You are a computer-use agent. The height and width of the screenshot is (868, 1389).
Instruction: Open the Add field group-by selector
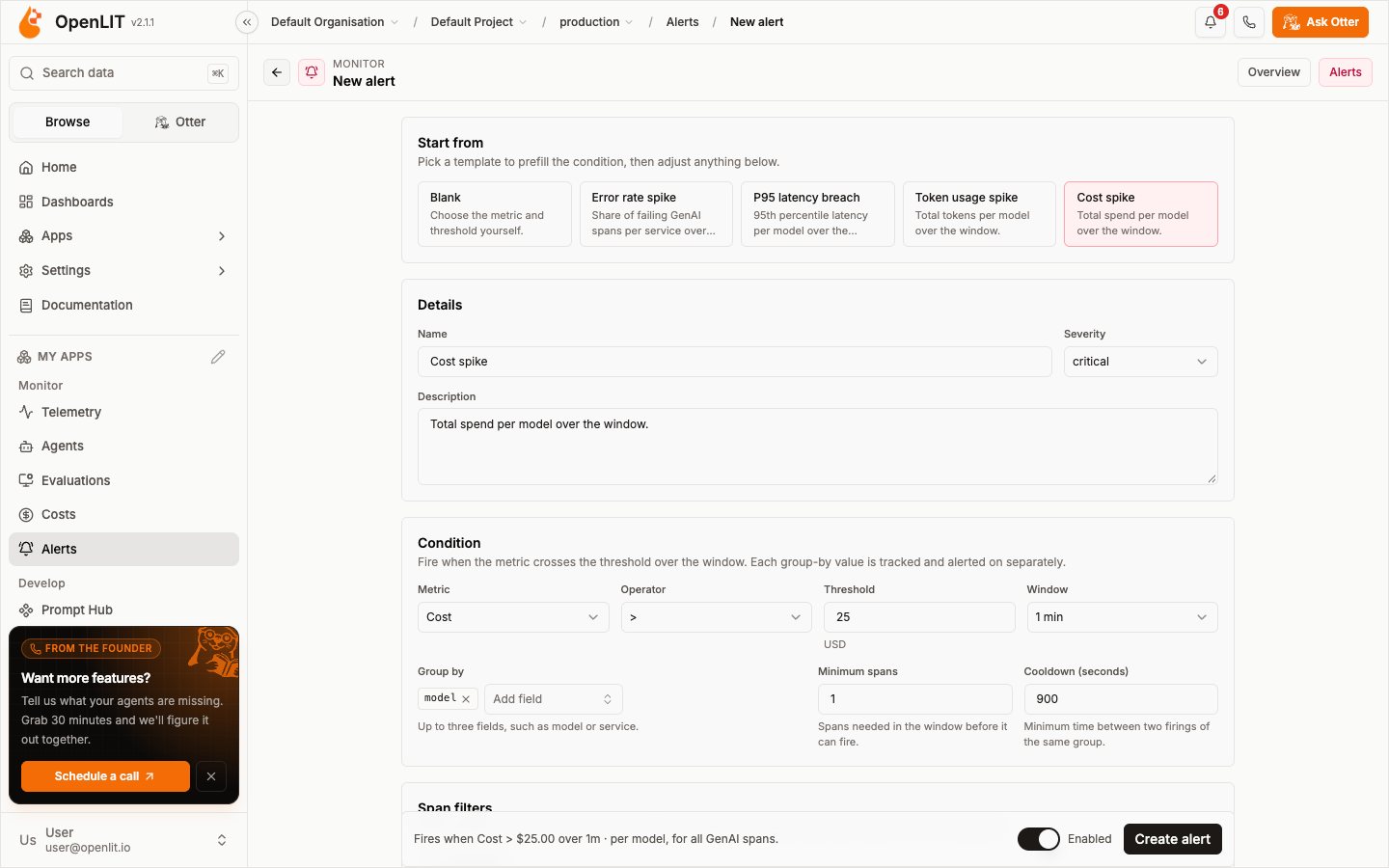click(554, 699)
